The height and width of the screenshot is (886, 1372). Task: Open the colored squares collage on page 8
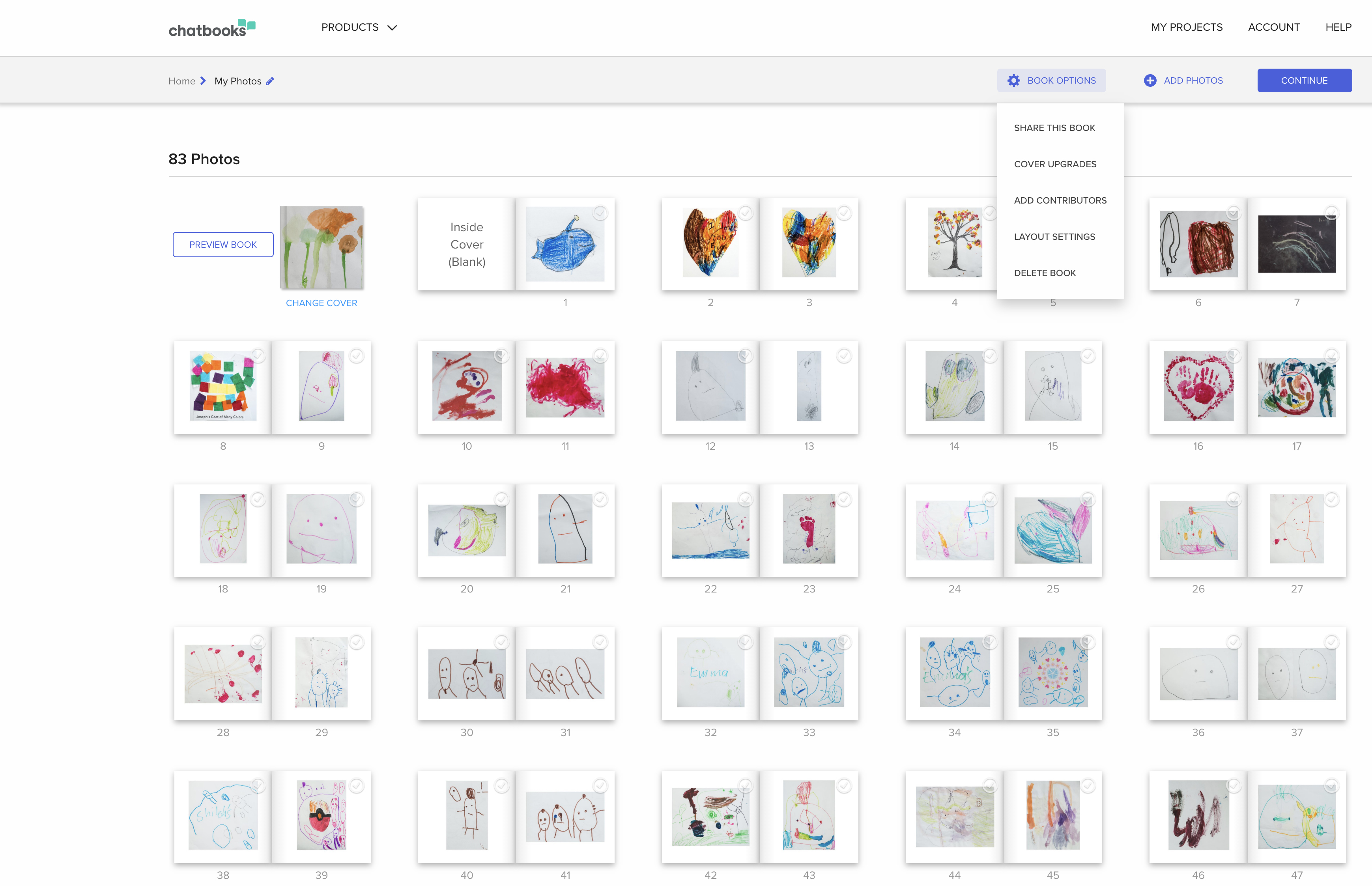pos(222,386)
